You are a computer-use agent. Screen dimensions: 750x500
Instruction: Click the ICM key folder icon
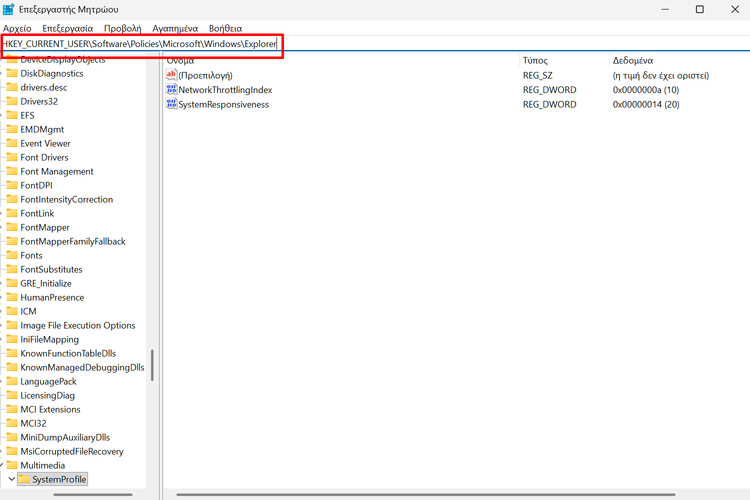[x=12, y=311]
